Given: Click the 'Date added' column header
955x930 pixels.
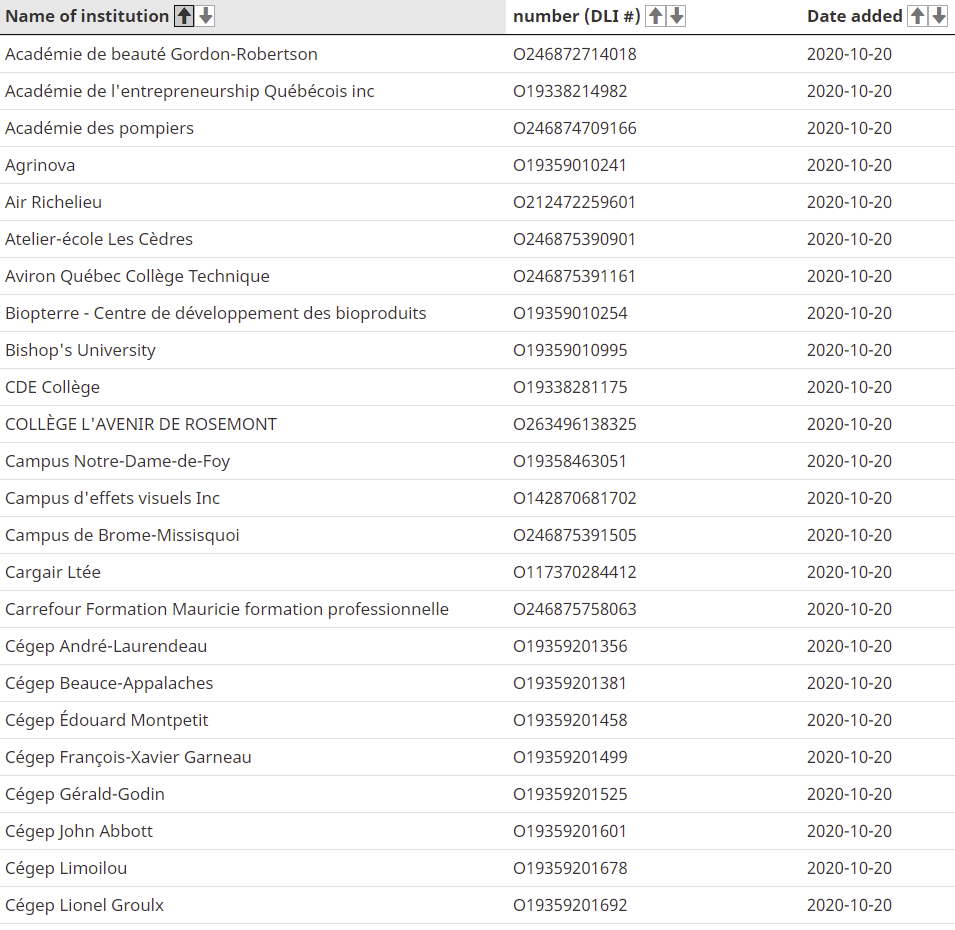Looking at the screenshot, I should point(855,16).
